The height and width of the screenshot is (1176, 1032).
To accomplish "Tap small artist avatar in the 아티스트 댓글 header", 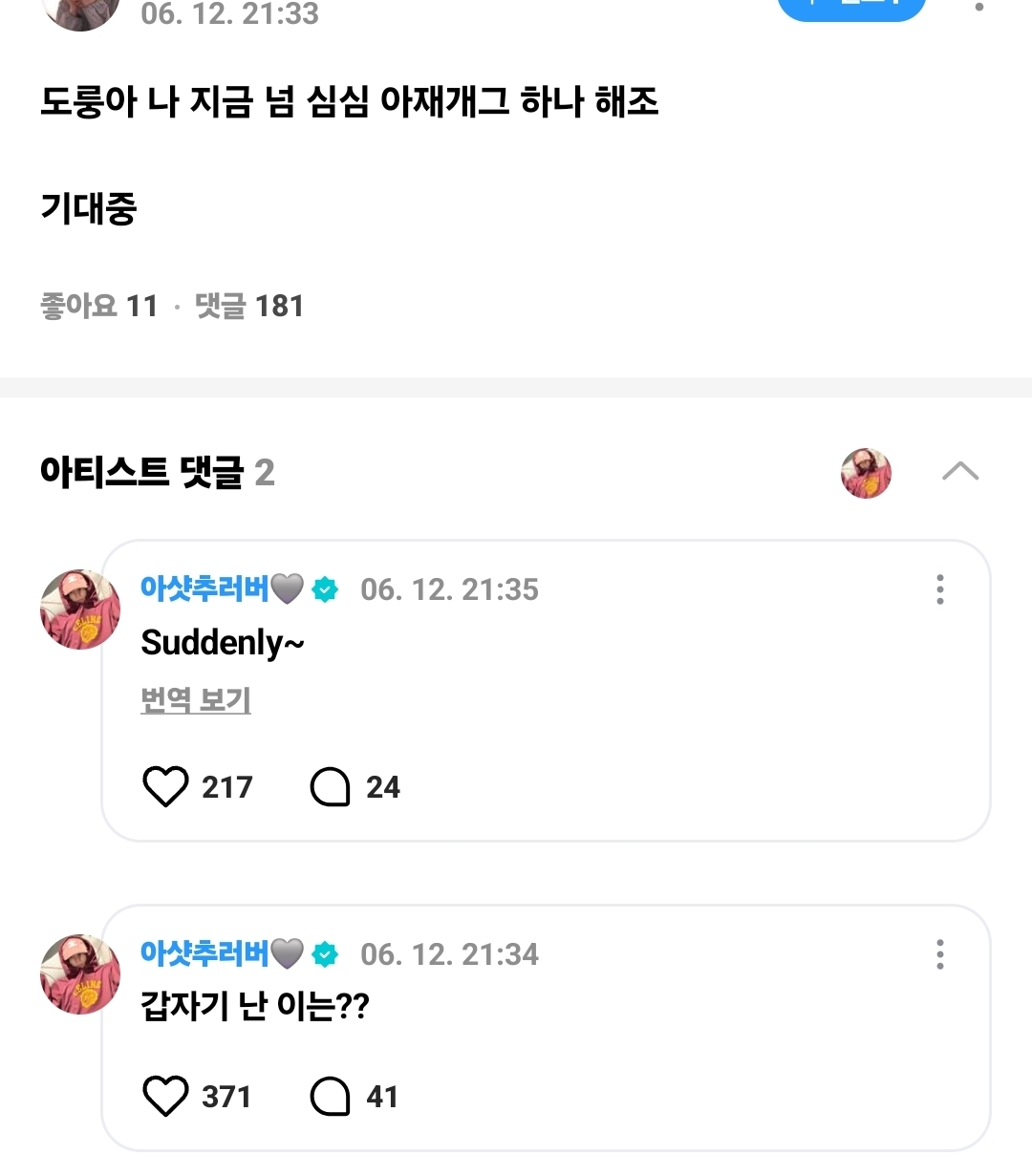I will (x=866, y=473).
